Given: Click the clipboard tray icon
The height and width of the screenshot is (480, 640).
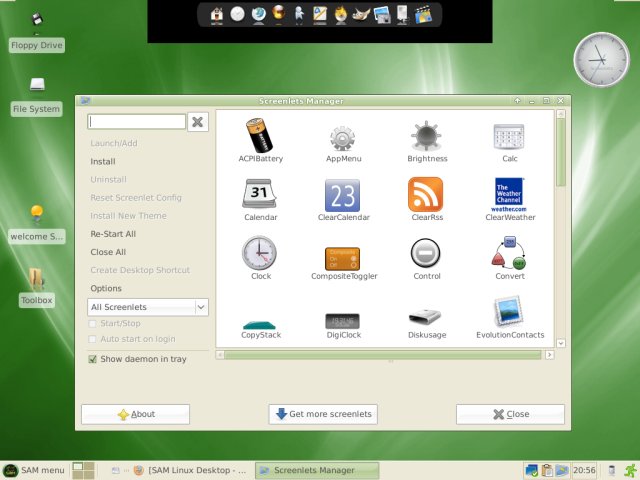Looking at the screenshot, I should (x=547, y=470).
